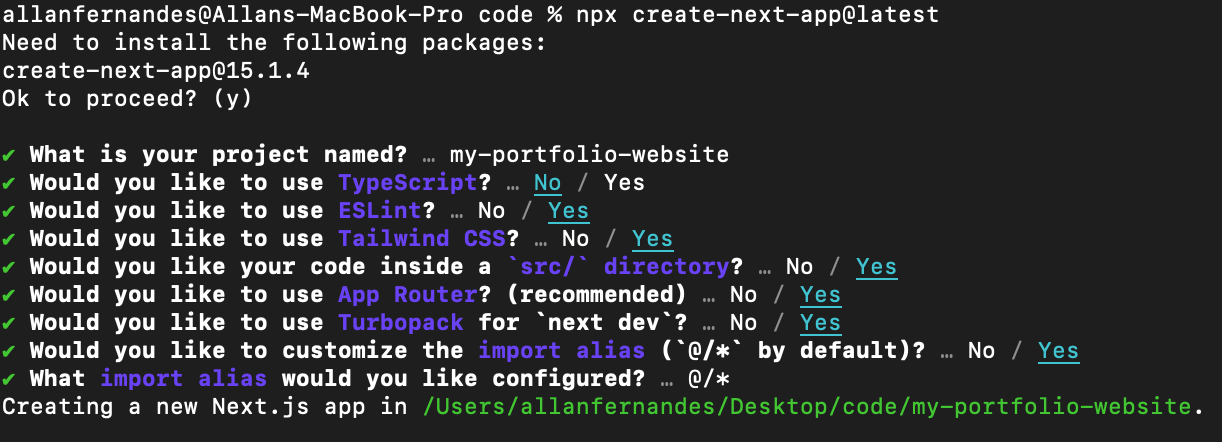Click the underlined 'Yes' for ESLint
1222x442 pixels.
[x=568, y=211]
